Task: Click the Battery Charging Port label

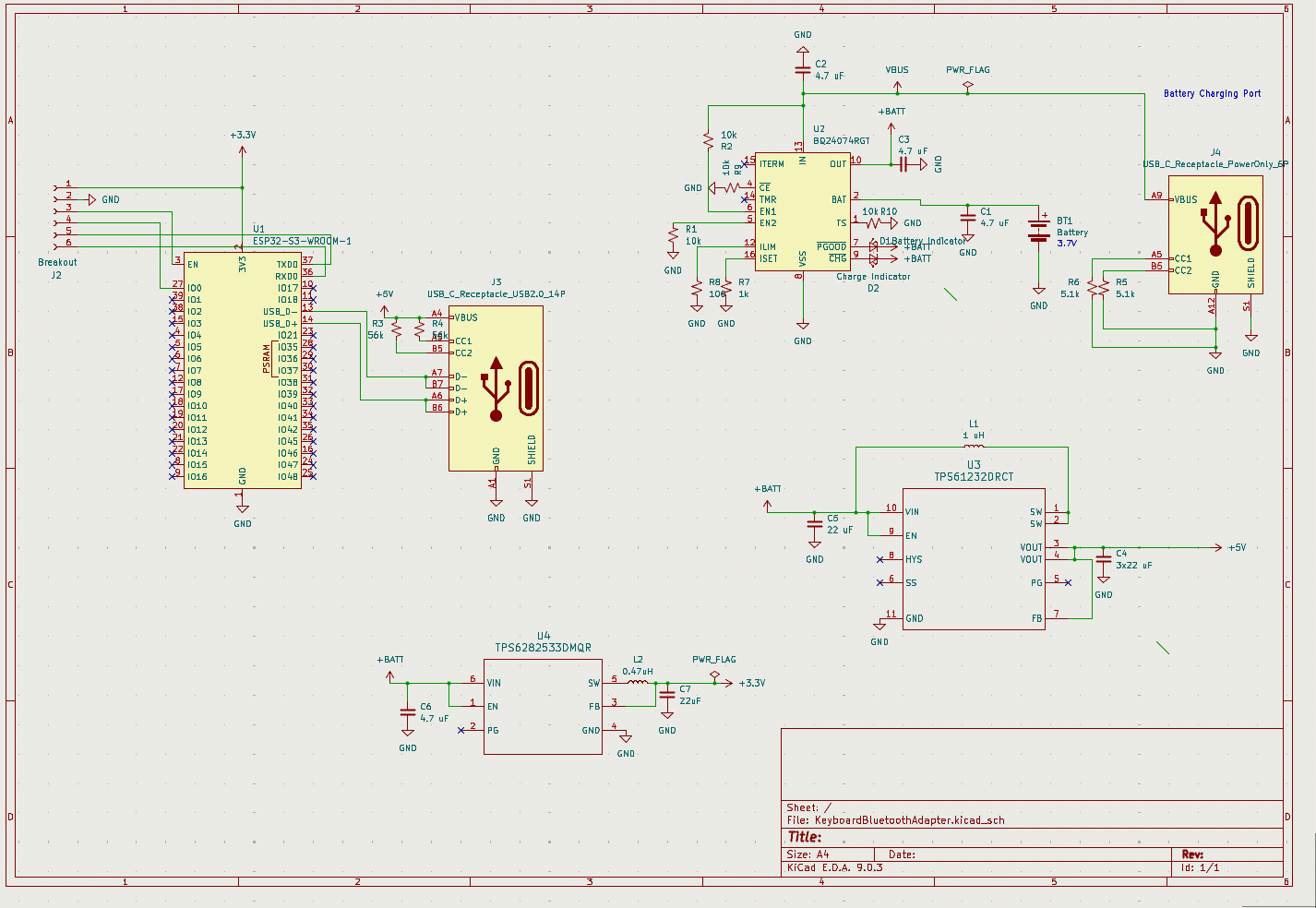Action: (x=1214, y=93)
